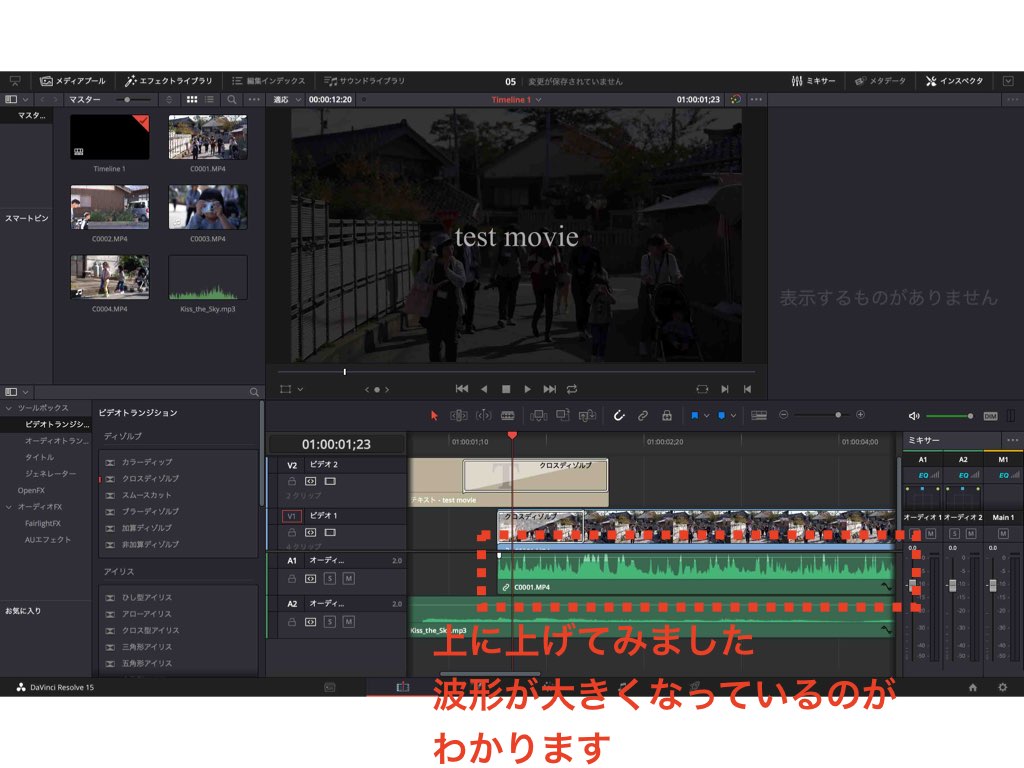Solo the A1 audio track
The image size is (1024, 768).
coord(330,579)
